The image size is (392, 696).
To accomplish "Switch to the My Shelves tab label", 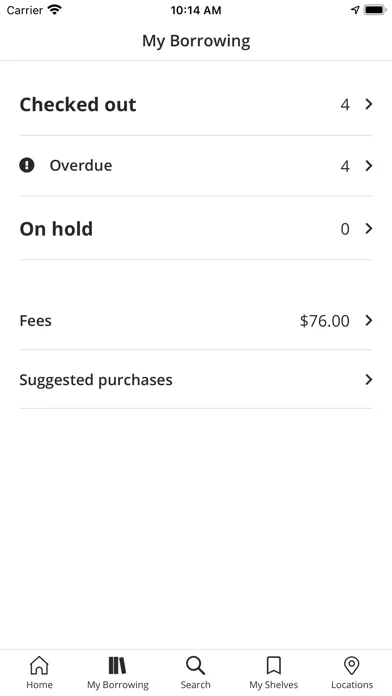I will pyautogui.click(x=273, y=685).
